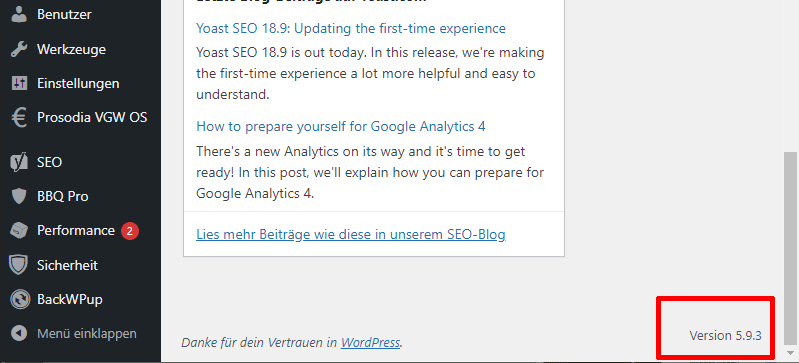Open Google Analytics 4 article link
The width and height of the screenshot is (799, 363).
340,126
